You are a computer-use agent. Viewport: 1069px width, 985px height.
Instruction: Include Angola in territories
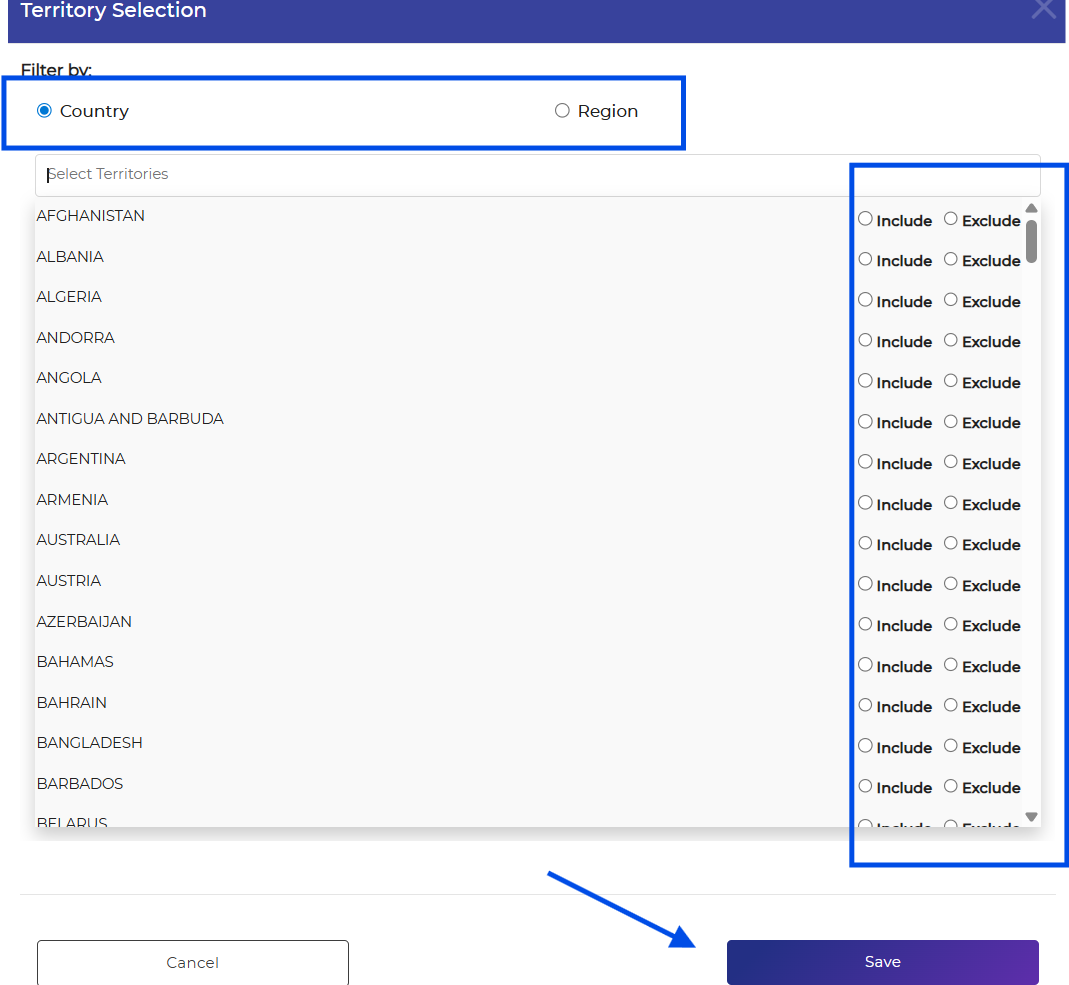[866, 381]
